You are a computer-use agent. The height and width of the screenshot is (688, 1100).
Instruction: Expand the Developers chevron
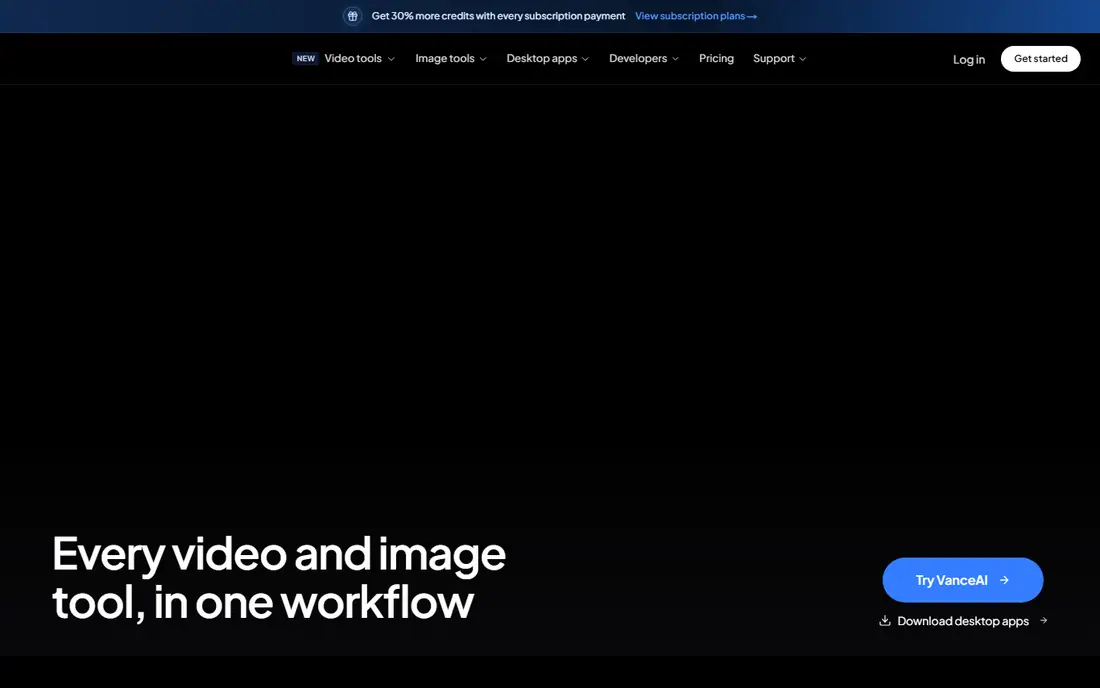pyautogui.click(x=675, y=59)
